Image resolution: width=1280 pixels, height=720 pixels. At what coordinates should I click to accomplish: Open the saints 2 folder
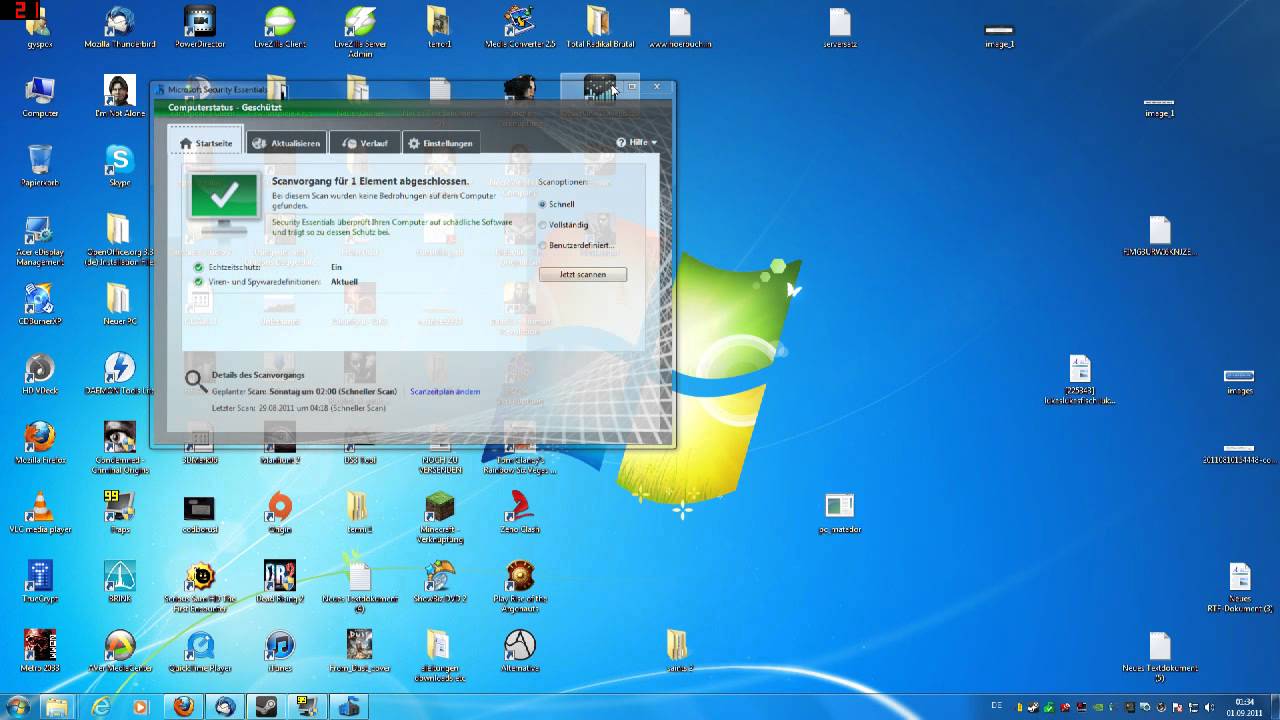[677, 650]
